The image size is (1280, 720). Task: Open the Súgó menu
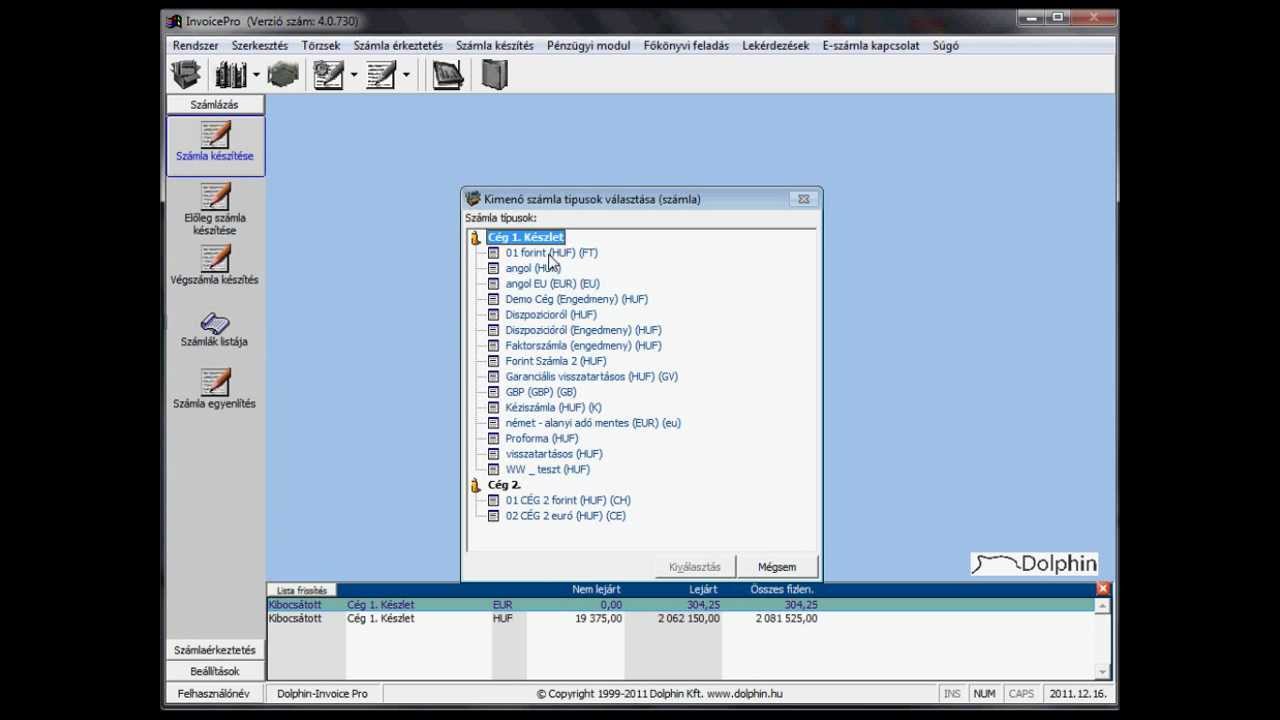coord(946,46)
